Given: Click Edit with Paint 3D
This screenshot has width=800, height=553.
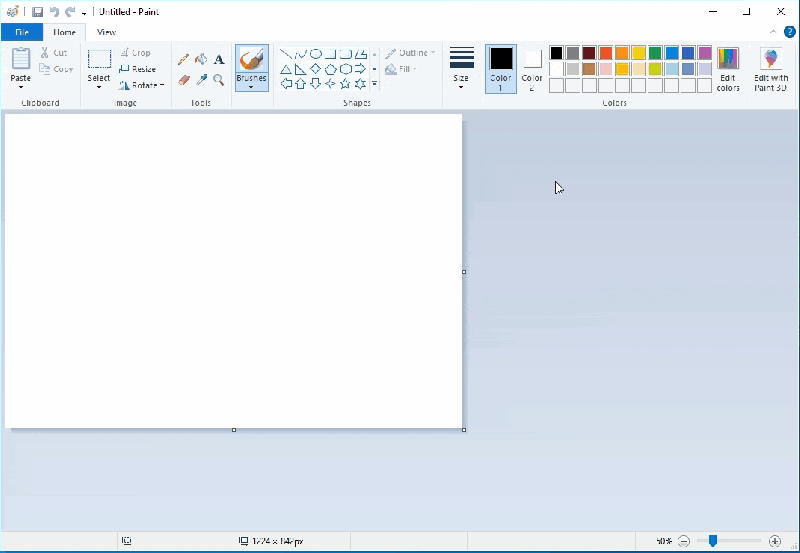Looking at the screenshot, I should [771, 69].
